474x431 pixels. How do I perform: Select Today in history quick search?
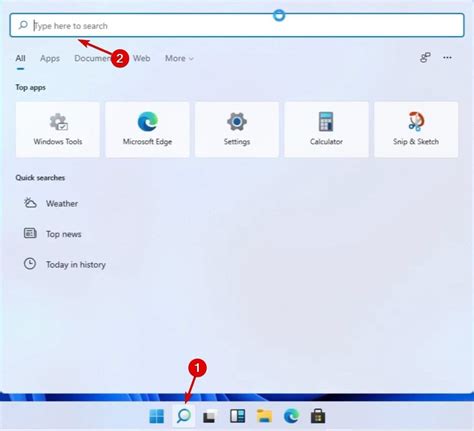tap(76, 265)
